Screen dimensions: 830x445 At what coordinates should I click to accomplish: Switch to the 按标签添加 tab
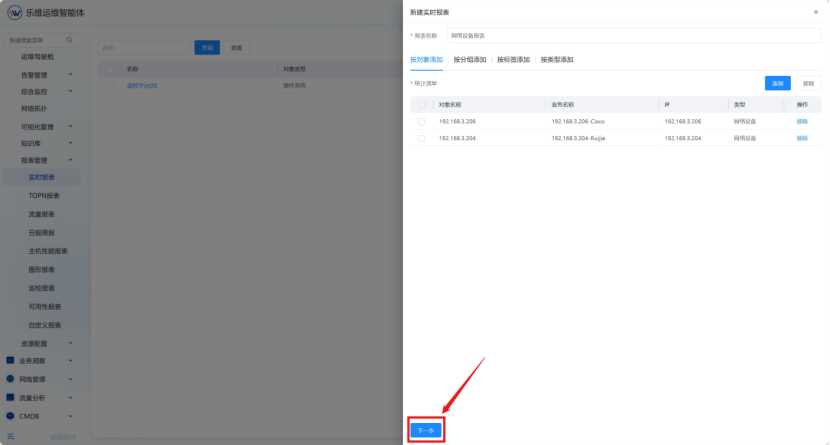coord(513,60)
